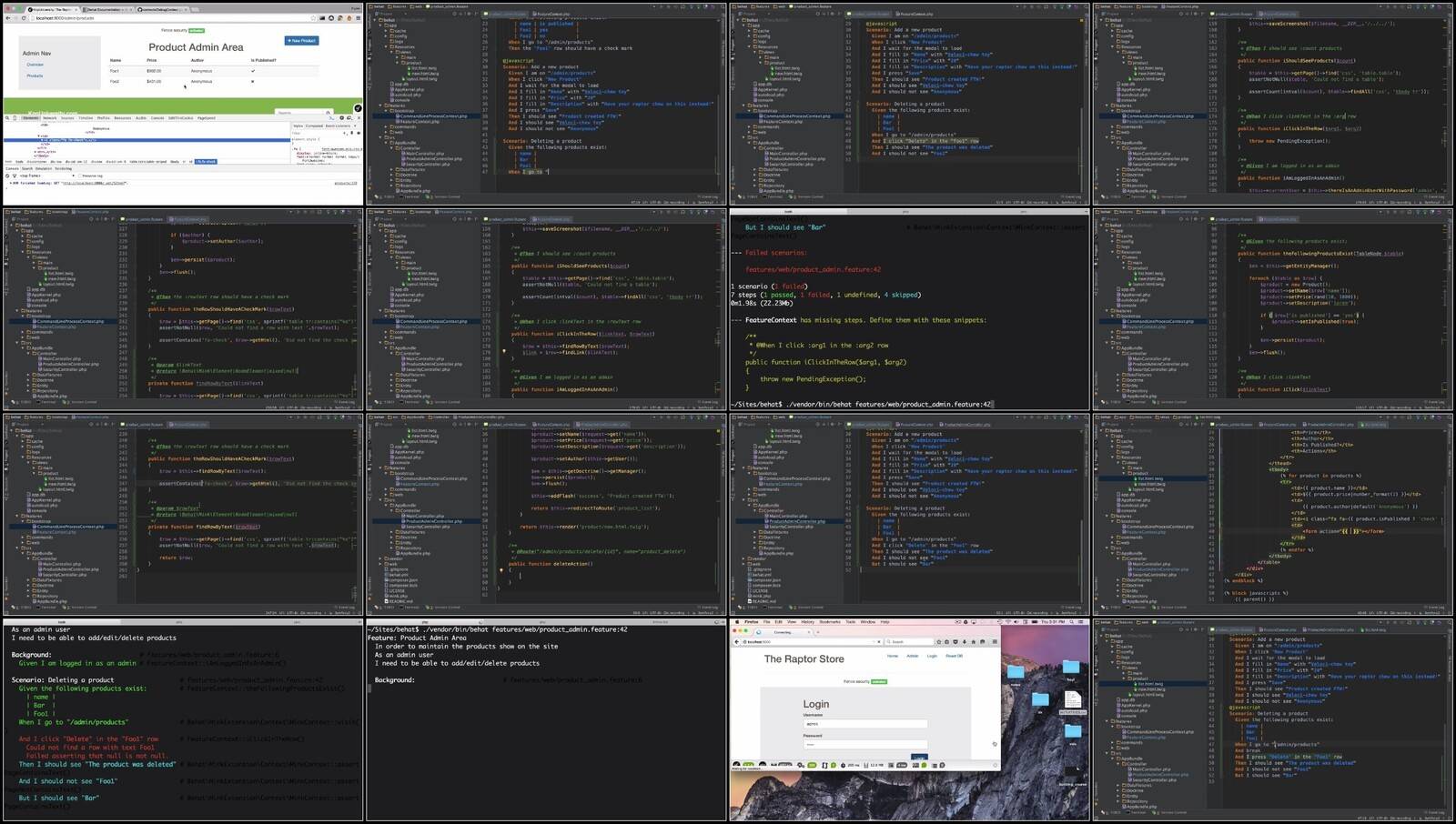Toggle the console filter funnel icon

[15, 176]
